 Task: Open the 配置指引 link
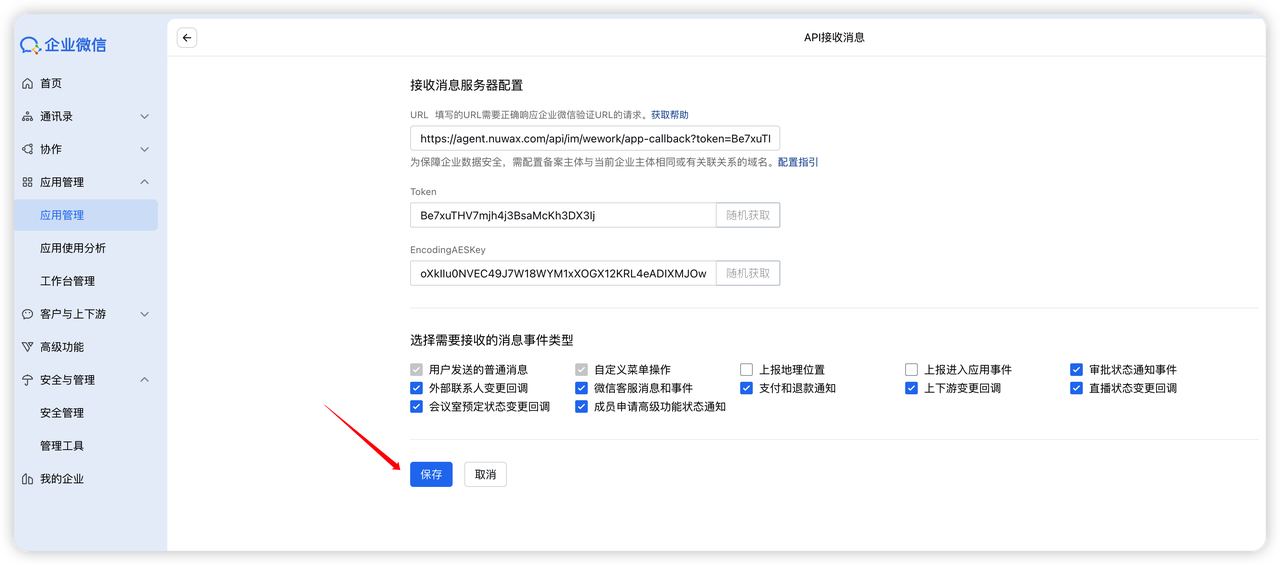click(798, 162)
